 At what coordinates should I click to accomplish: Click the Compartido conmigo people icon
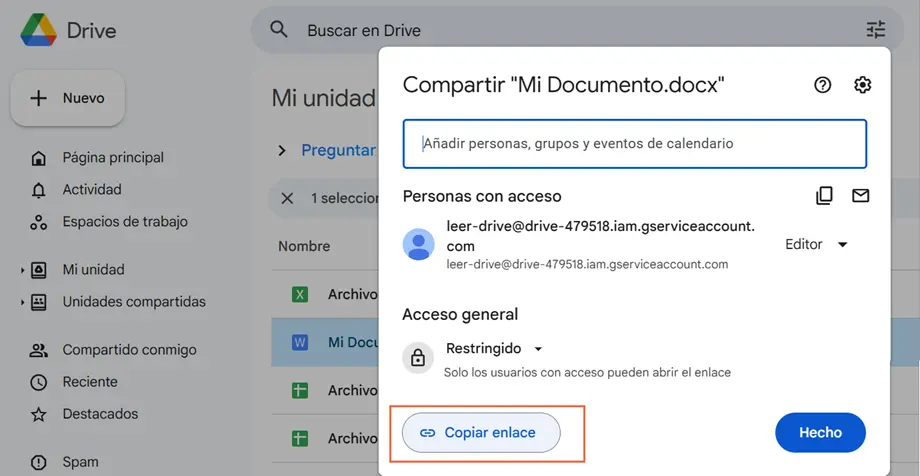pyautogui.click(x=38, y=350)
